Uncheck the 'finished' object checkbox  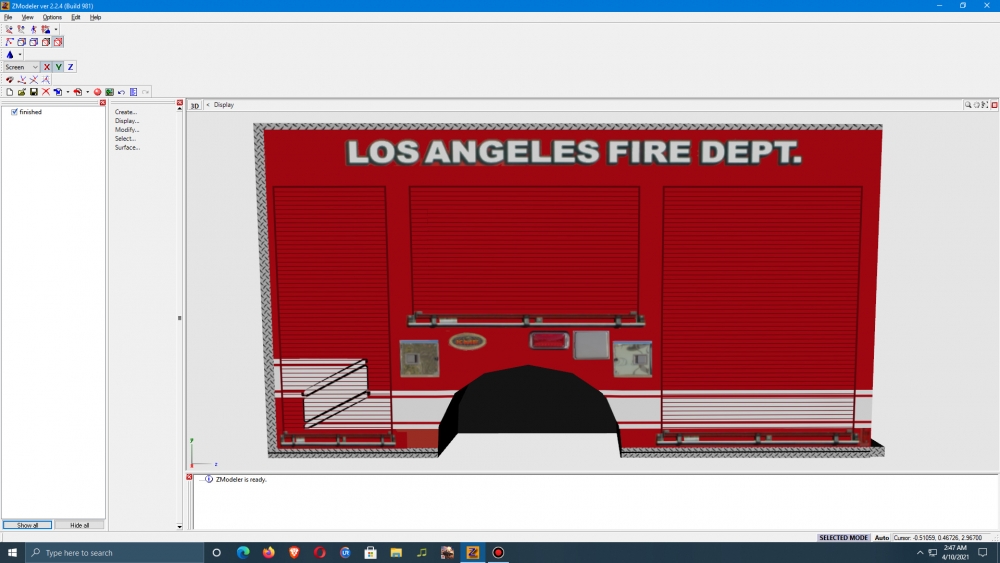[x=14, y=112]
